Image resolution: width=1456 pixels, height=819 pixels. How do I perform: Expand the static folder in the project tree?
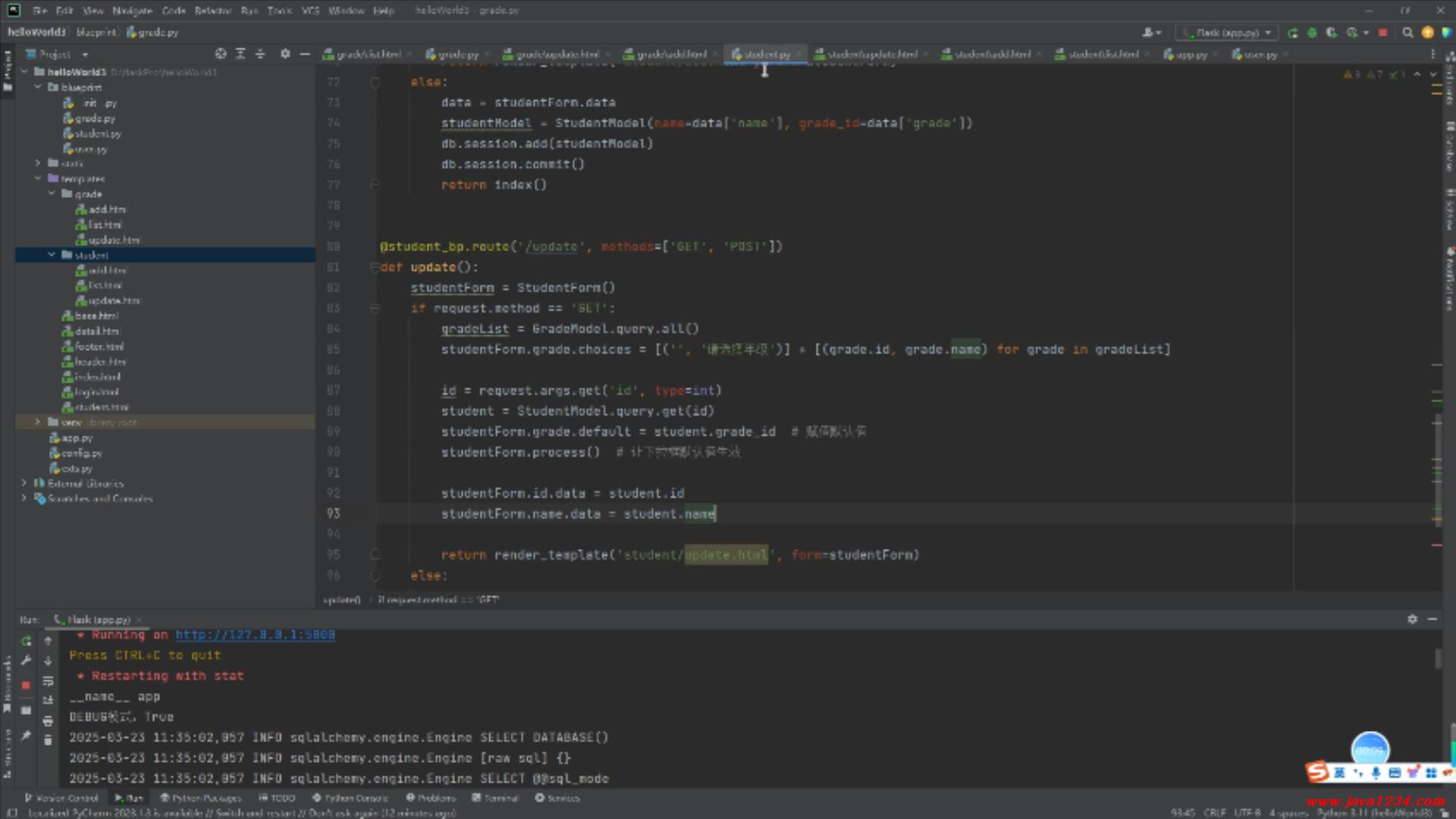click(x=38, y=163)
